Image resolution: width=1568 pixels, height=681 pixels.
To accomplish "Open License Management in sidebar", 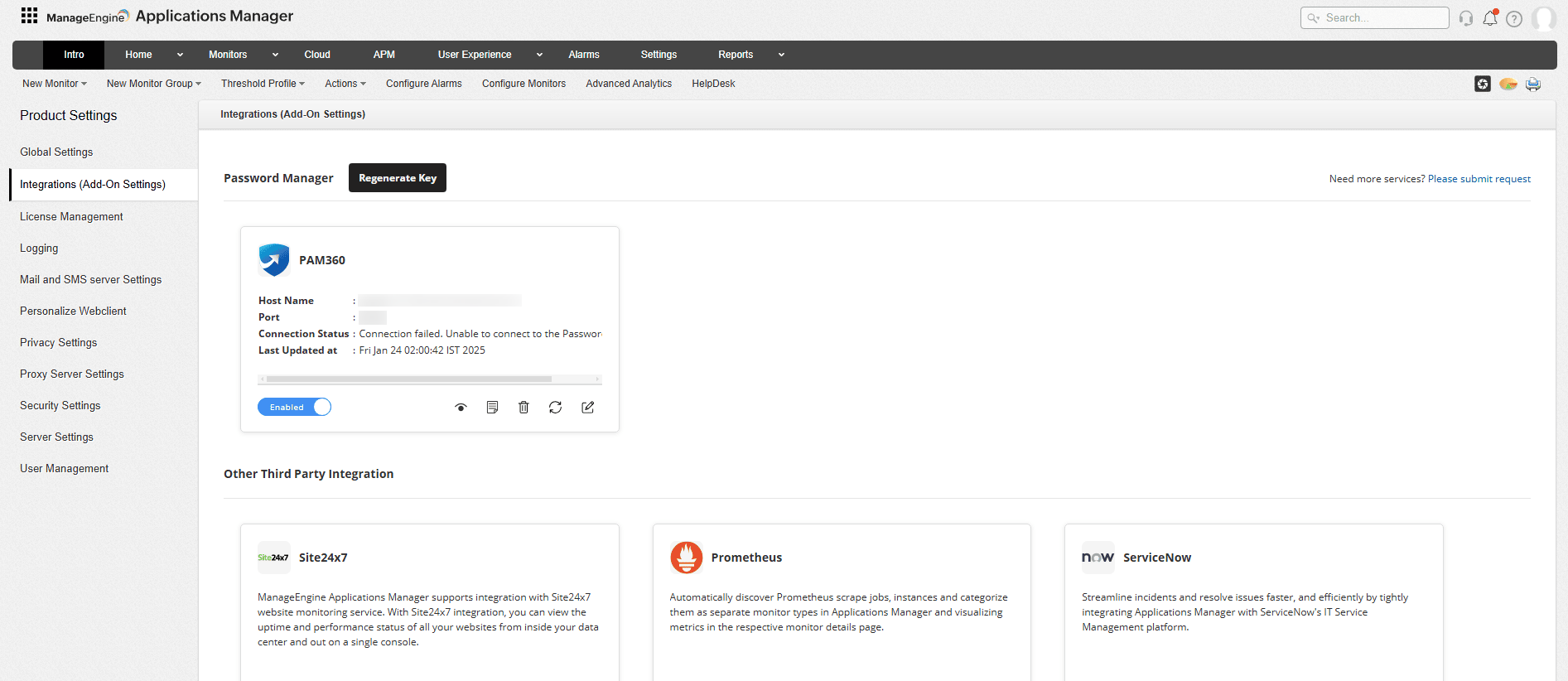I will (x=71, y=217).
